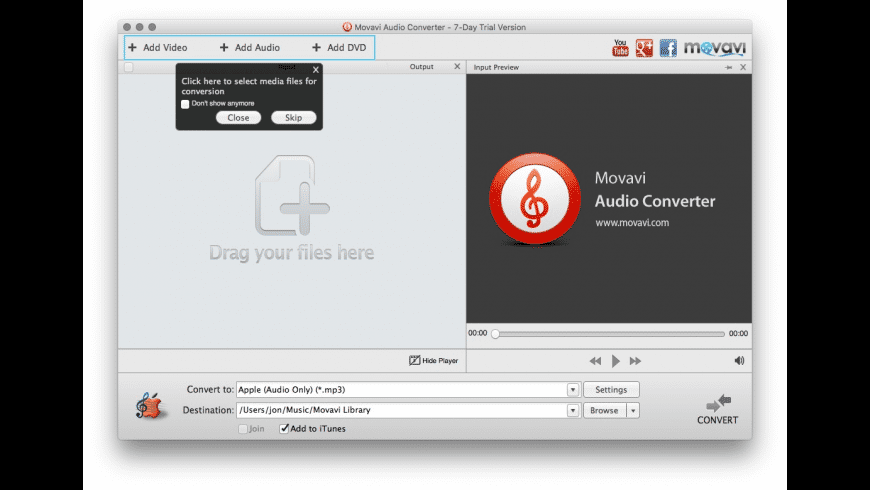Open the Google Plus icon
The width and height of the screenshot is (870, 490).
644,48
